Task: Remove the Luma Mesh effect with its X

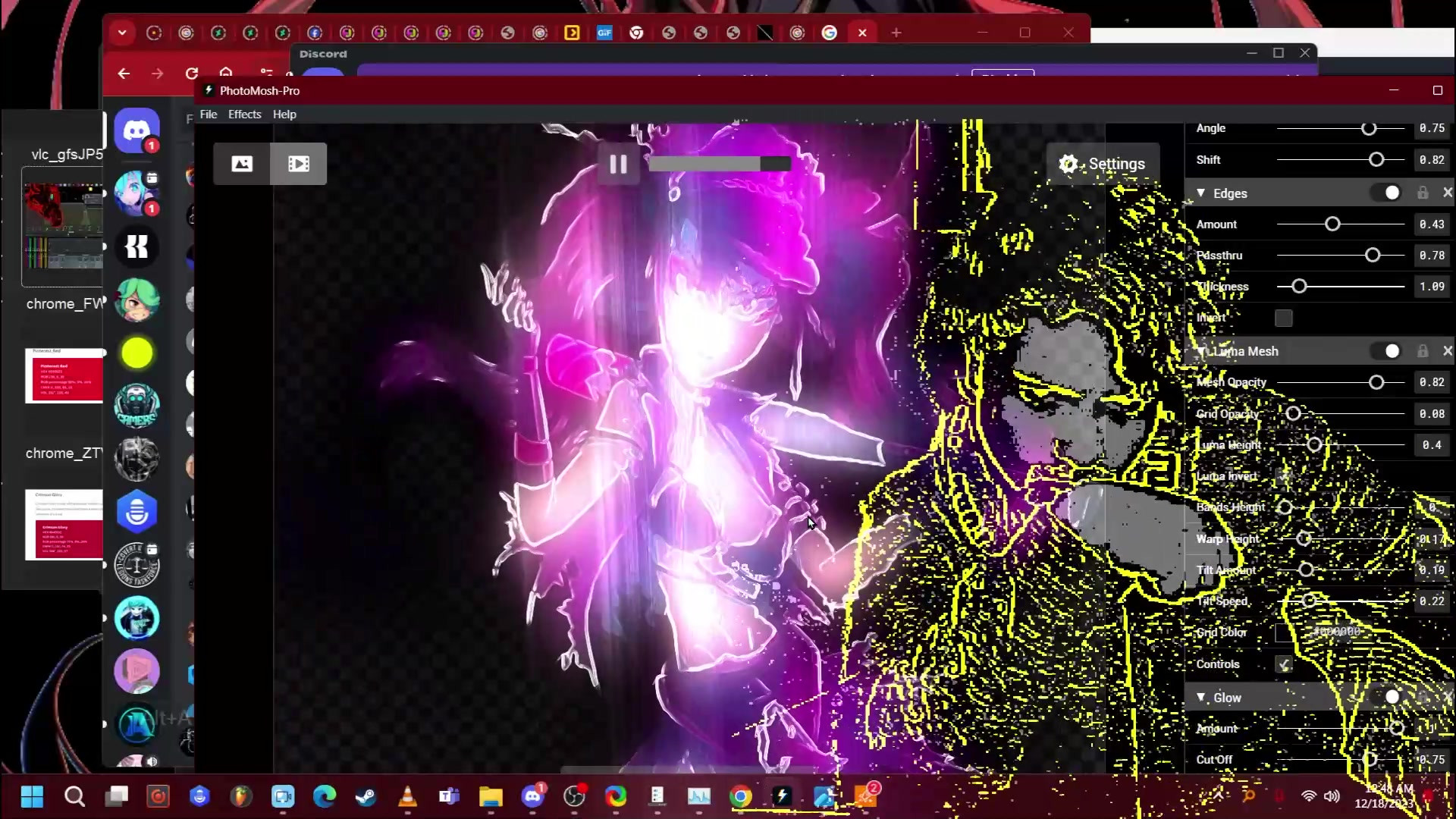Action: point(1447,351)
